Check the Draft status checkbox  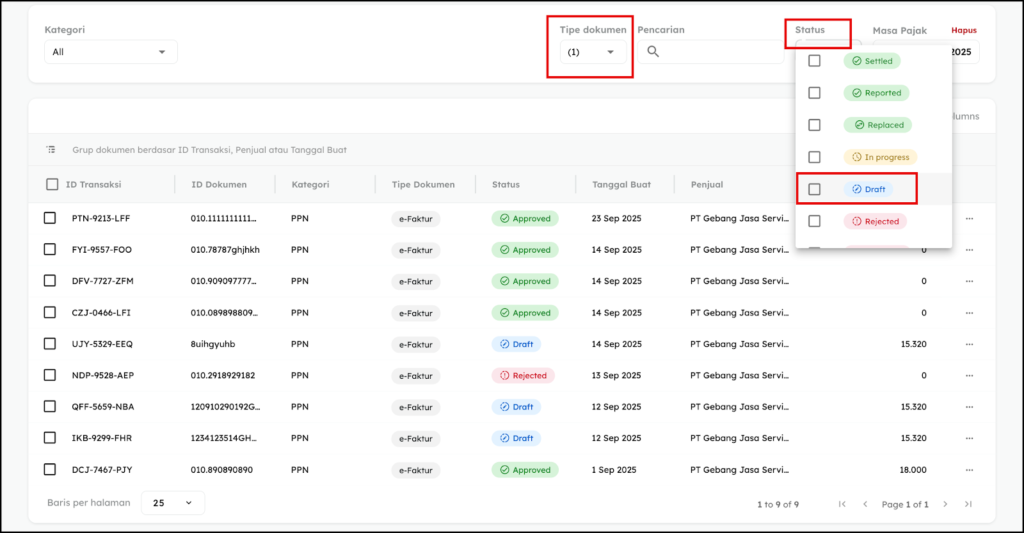(814, 189)
